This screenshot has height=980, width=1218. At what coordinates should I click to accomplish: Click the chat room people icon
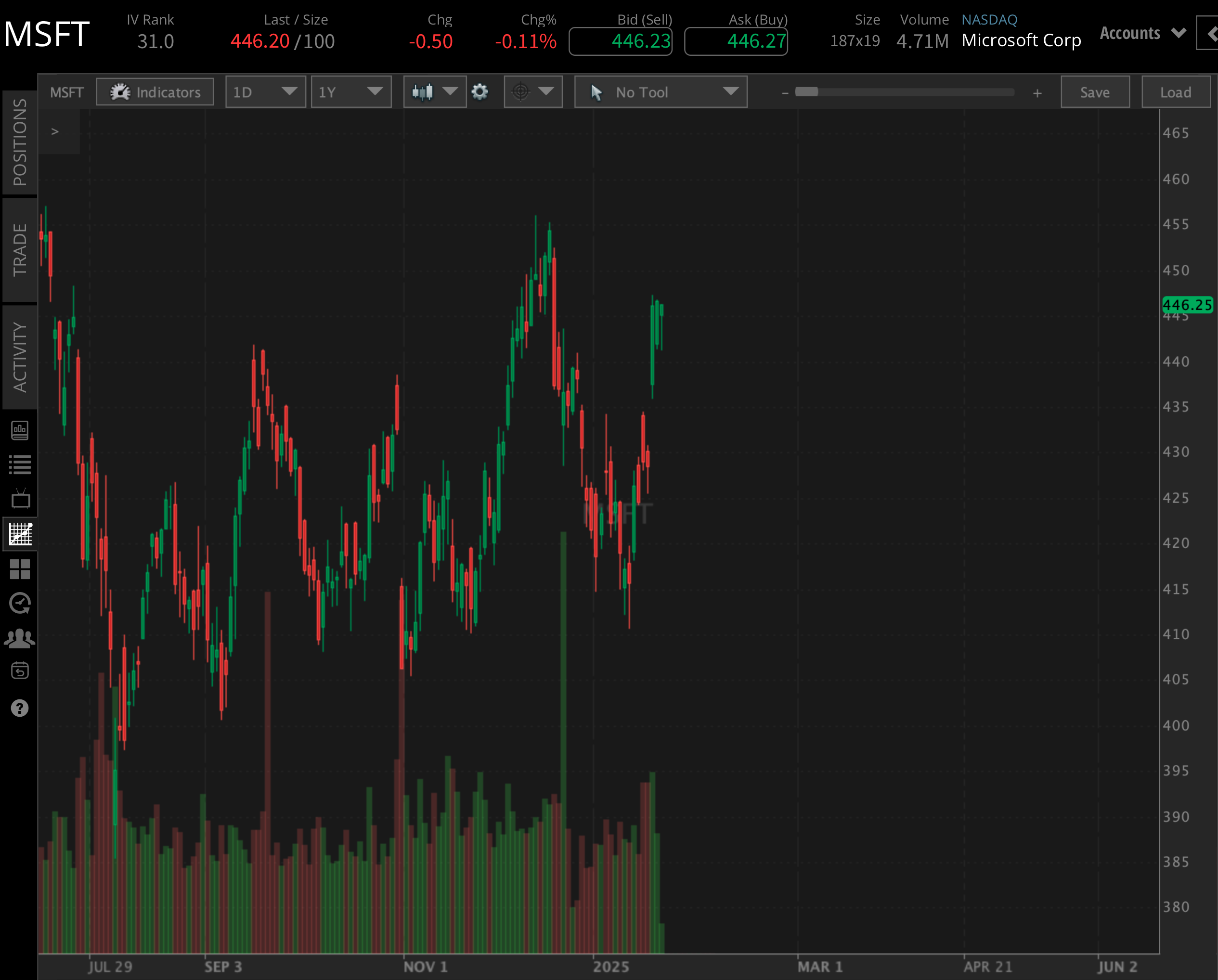20,638
